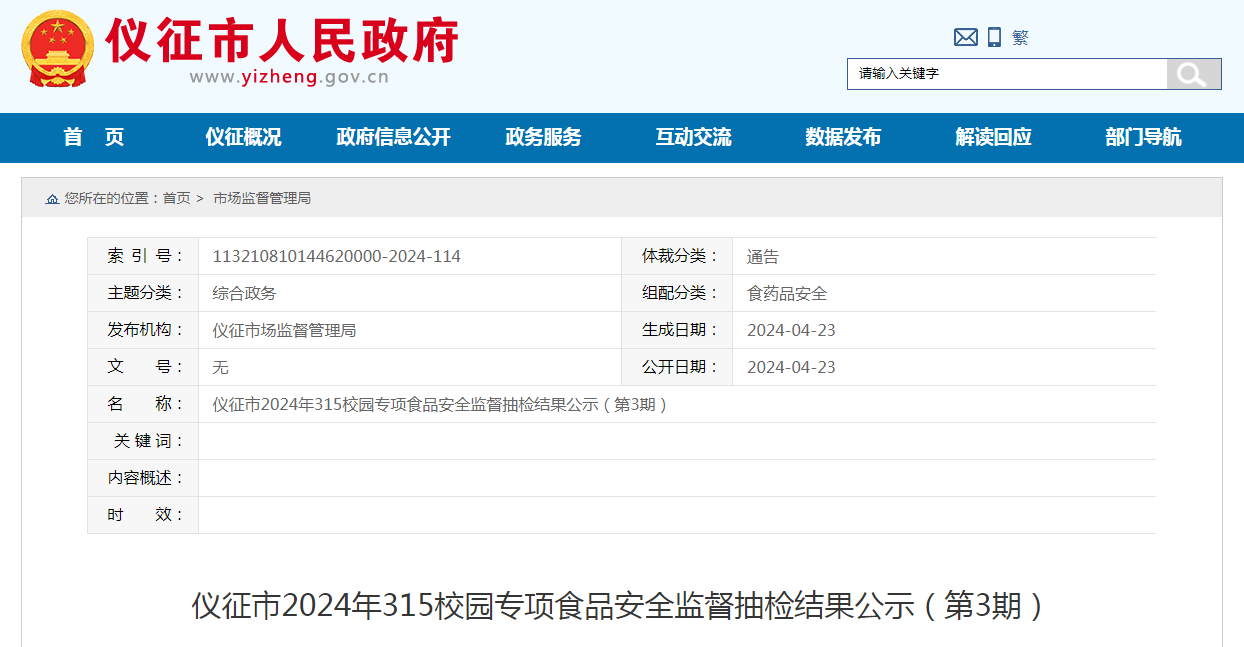Click the www.yizheng.gov.cn URL text
The height and width of the screenshot is (647, 1244).
coord(289,77)
